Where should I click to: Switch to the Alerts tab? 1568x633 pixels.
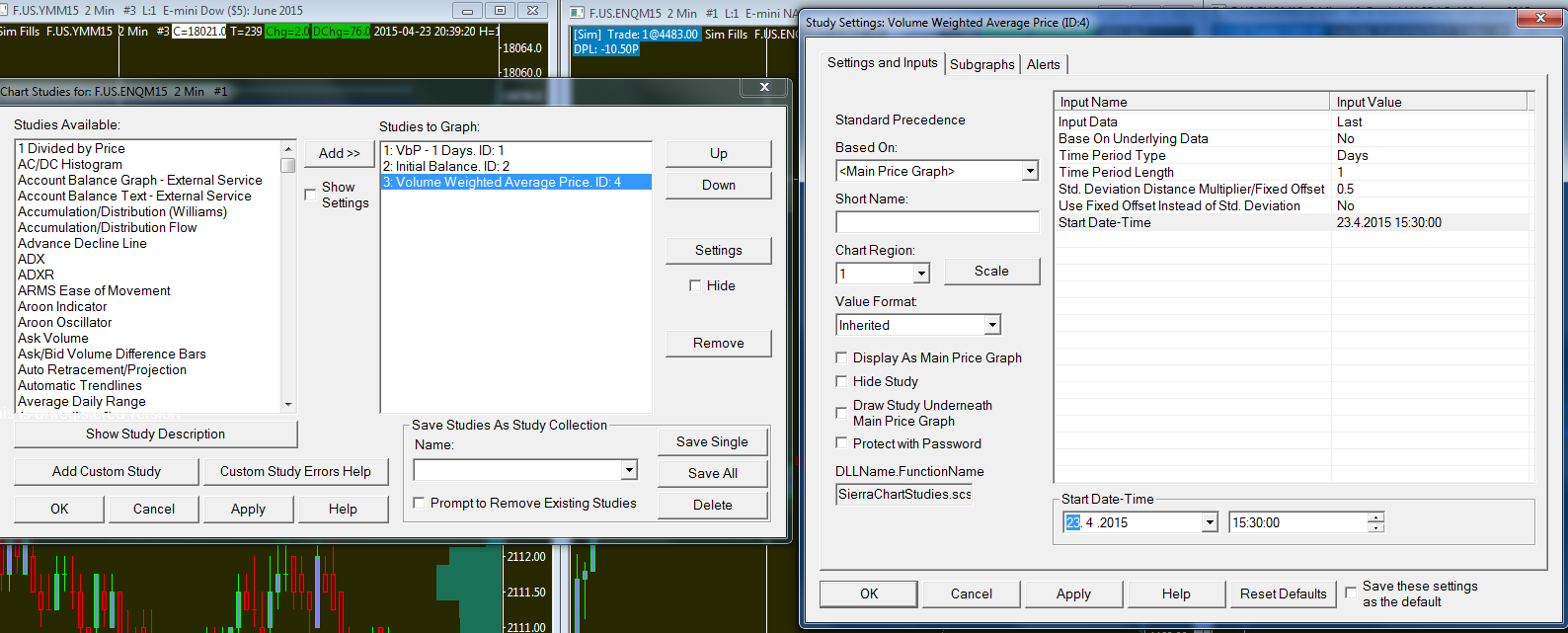pyautogui.click(x=1043, y=64)
